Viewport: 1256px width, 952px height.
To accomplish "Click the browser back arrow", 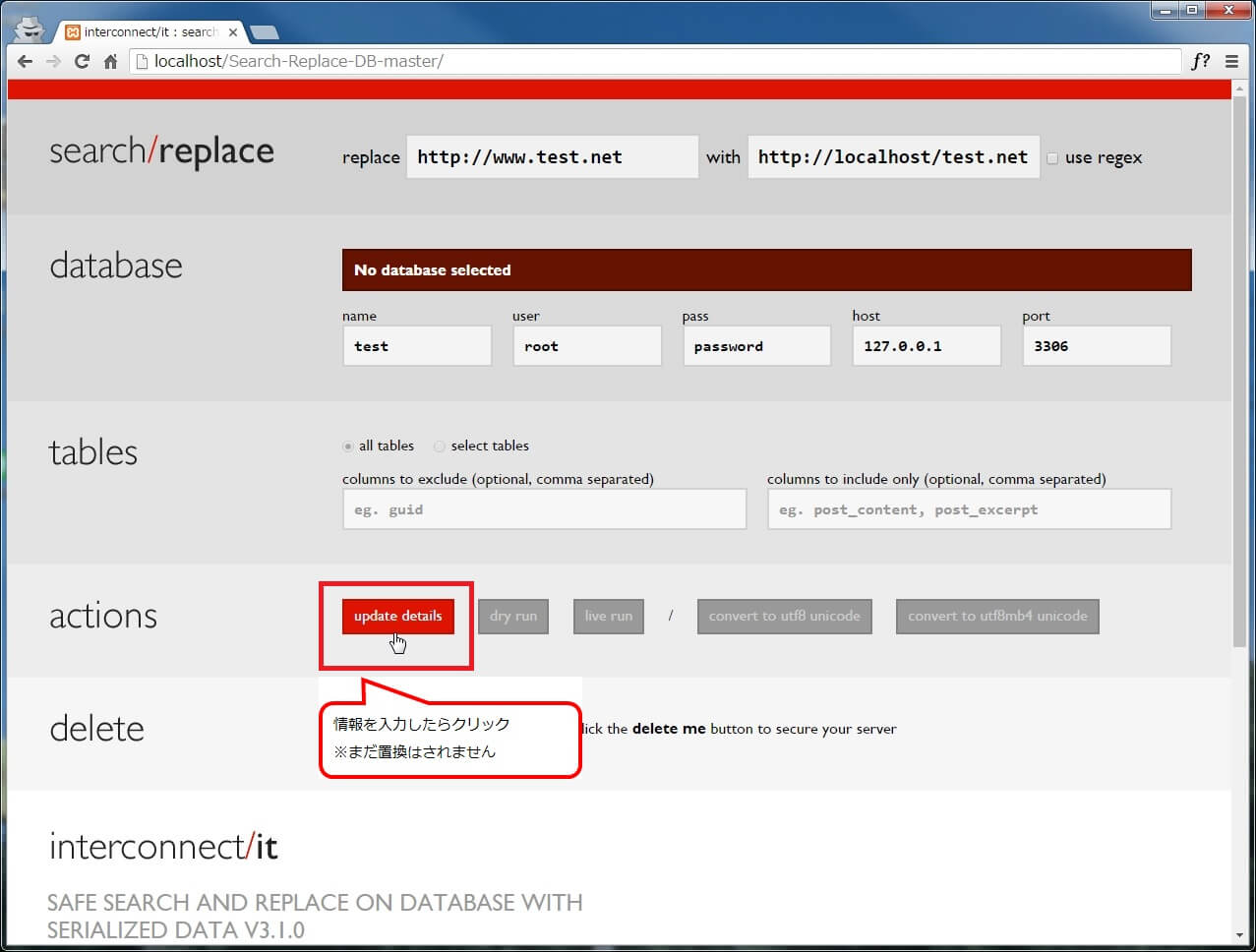I will pyautogui.click(x=25, y=61).
